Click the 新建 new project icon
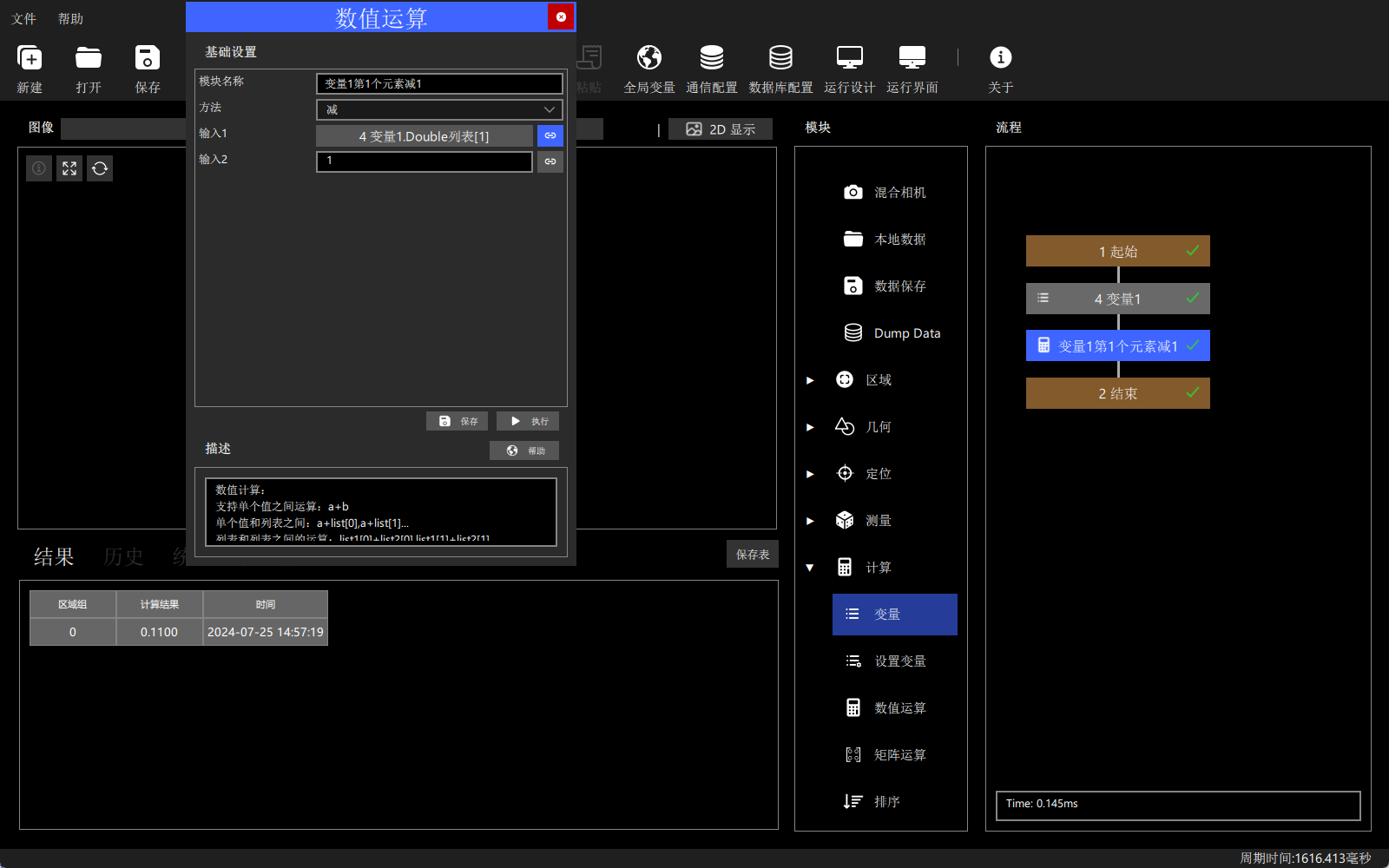The image size is (1389, 868). 30,58
